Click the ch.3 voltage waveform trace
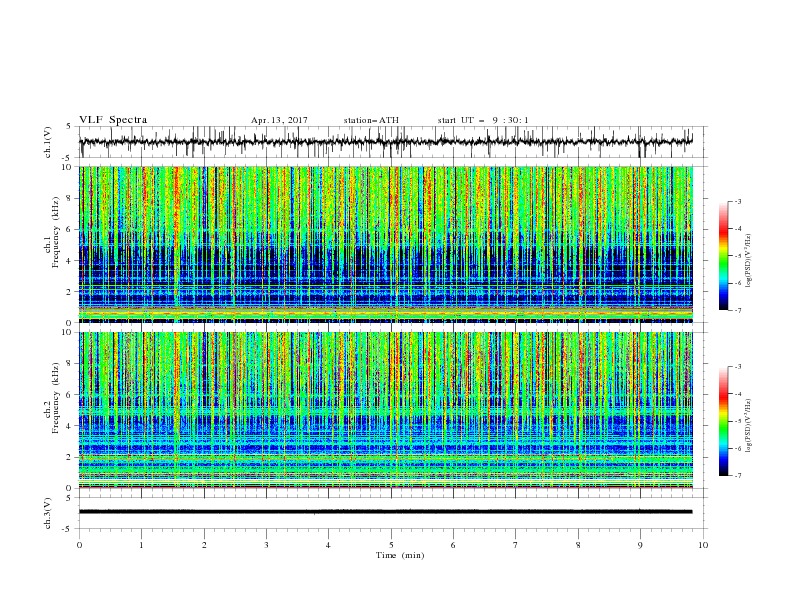 [x=386, y=512]
